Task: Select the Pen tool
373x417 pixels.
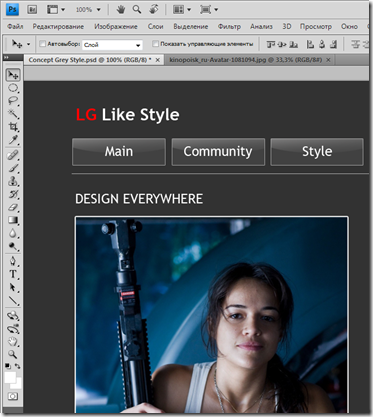Action: tap(13, 261)
